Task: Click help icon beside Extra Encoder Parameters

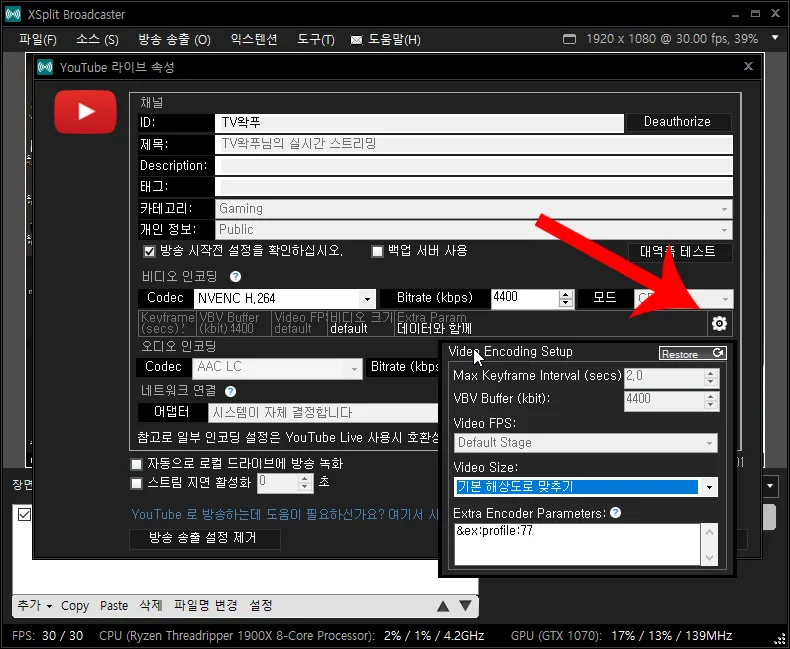Action: click(x=616, y=512)
